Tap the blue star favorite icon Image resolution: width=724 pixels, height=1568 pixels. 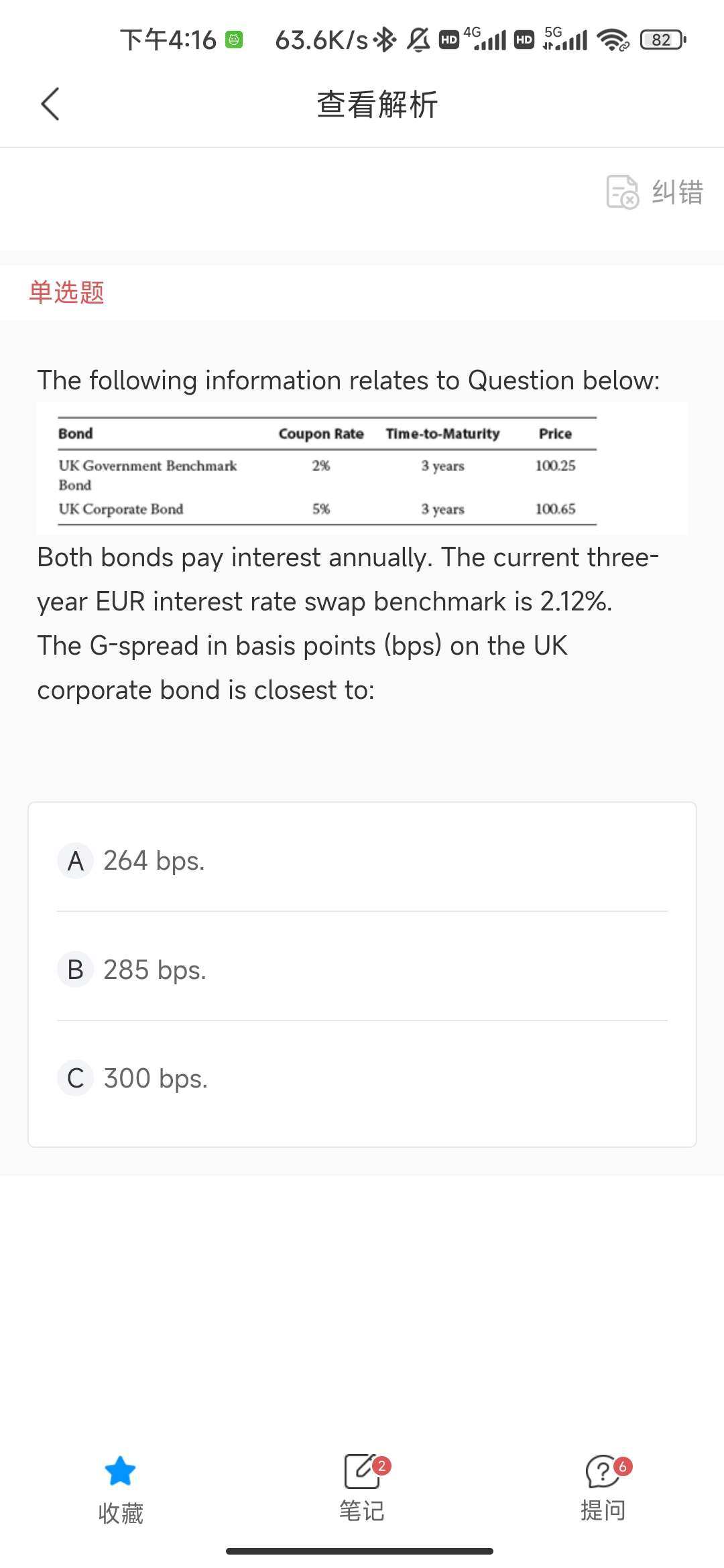coord(121,1471)
